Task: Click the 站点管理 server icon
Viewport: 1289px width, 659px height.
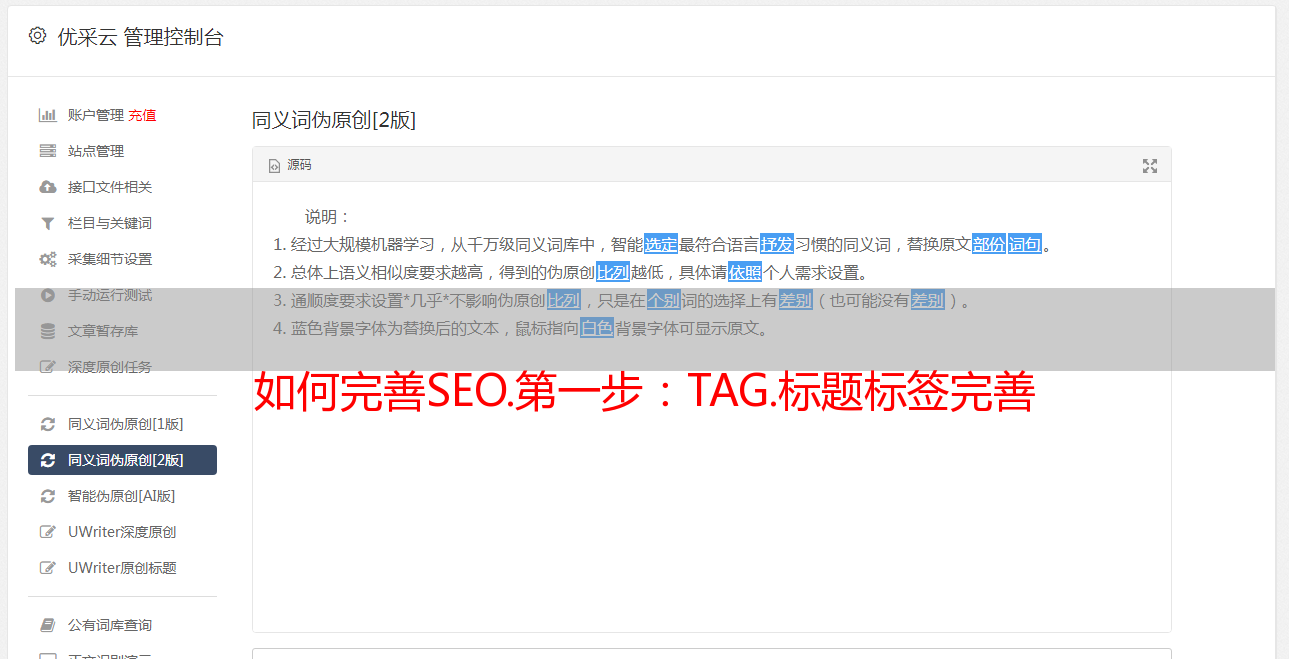Action: coord(47,151)
